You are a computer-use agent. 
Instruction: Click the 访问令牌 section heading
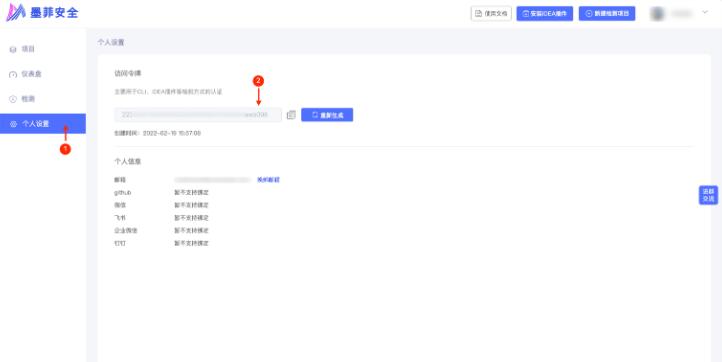(128, 73)
